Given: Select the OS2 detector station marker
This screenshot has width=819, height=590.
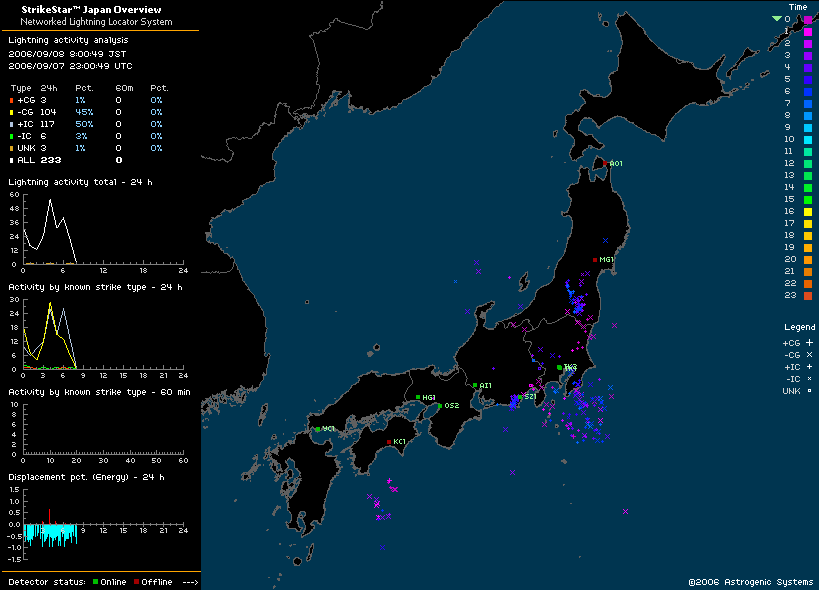Looking at the screenshot, I should [x=439, y=406].
